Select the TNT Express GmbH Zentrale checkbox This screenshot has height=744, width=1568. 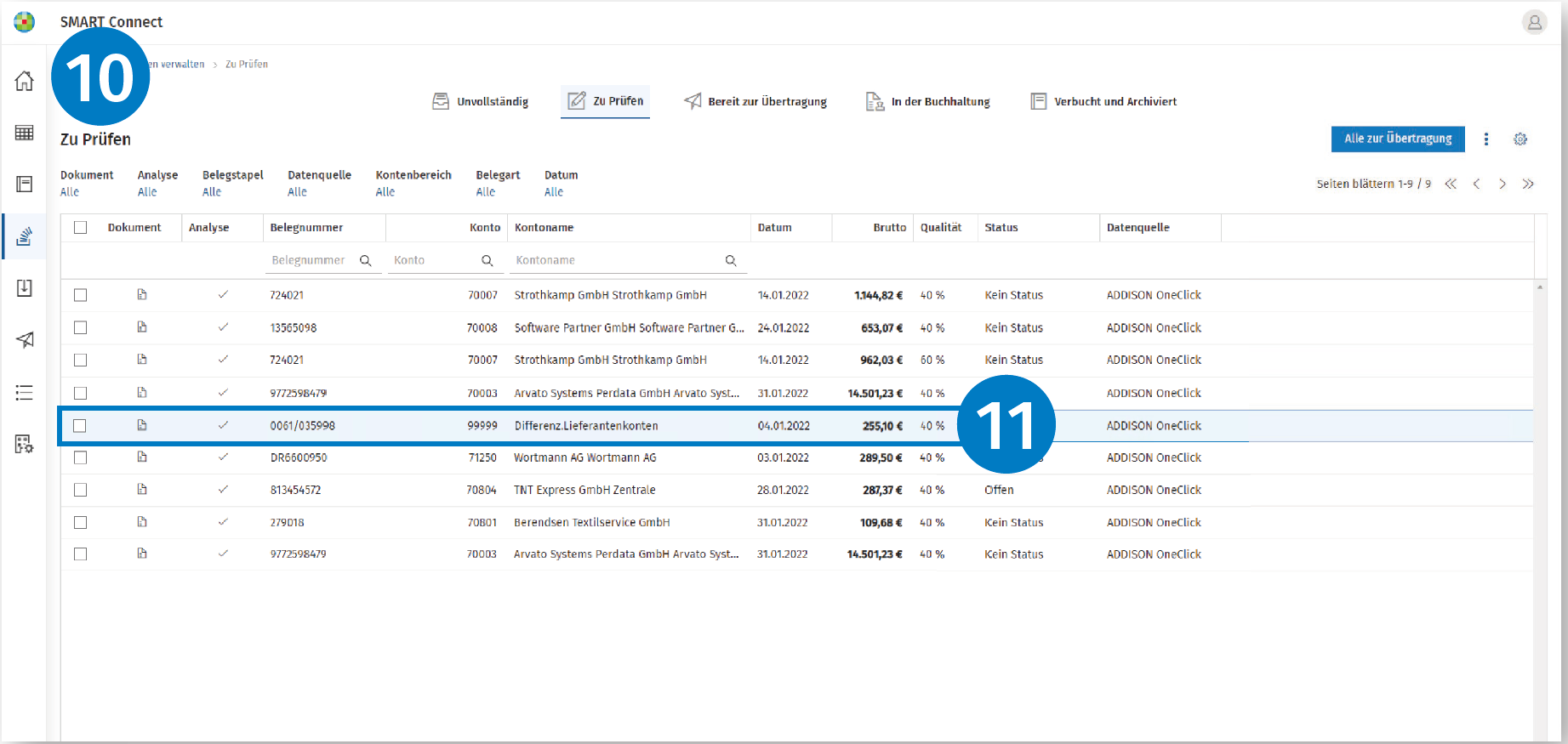[81, 491]
